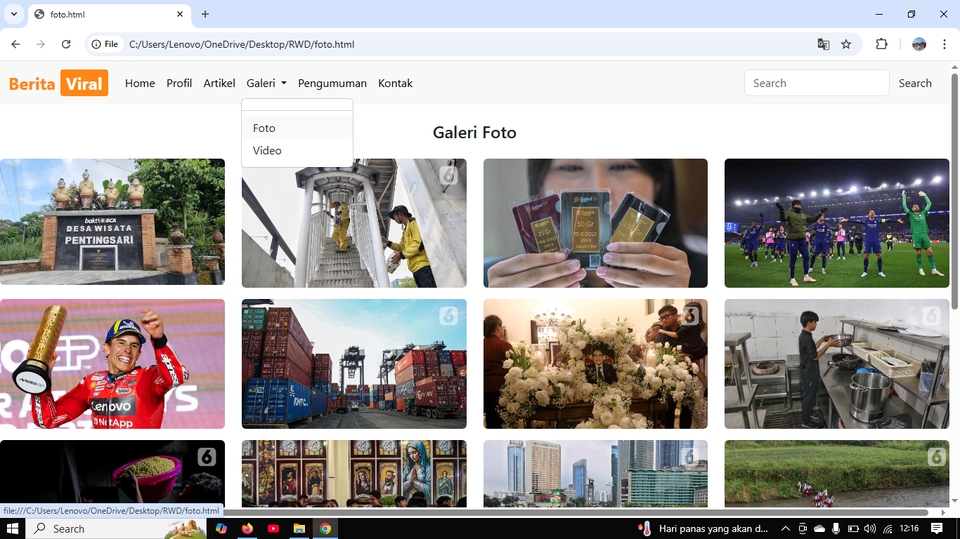Click the browser back arrow
The image size is (960, 539).
tap(15, 44)
